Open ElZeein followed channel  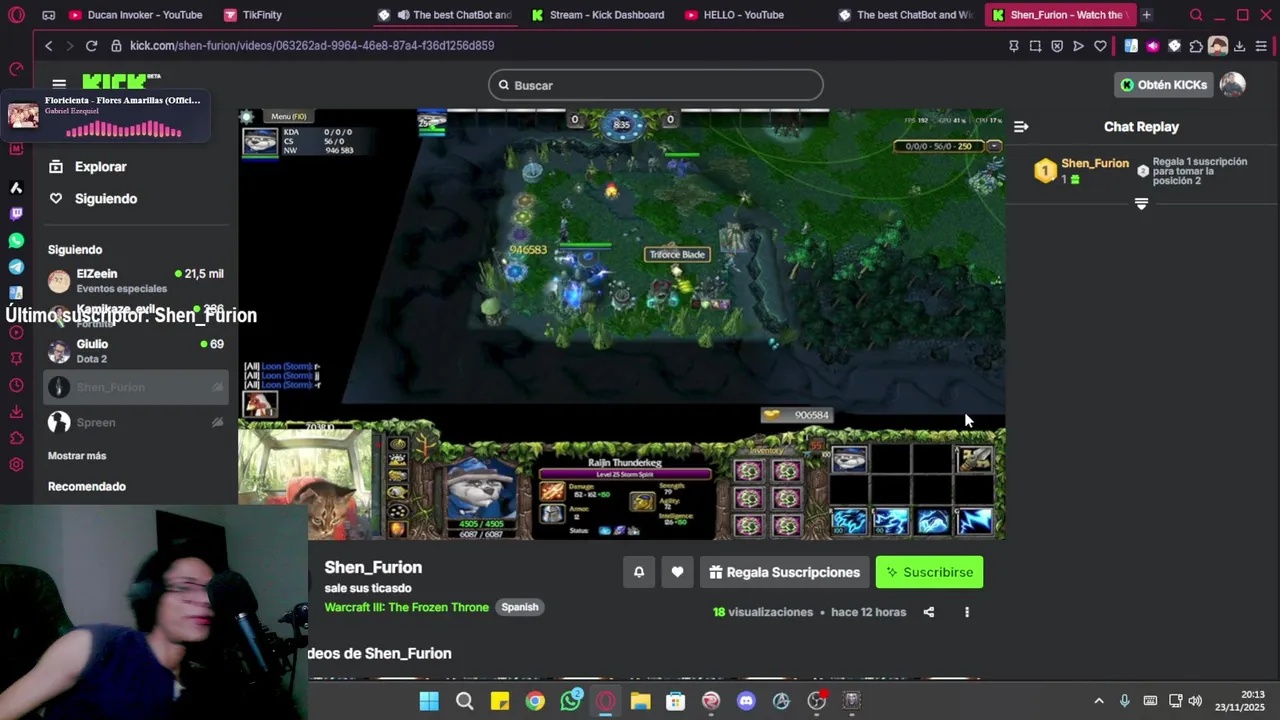coord(136,281)
